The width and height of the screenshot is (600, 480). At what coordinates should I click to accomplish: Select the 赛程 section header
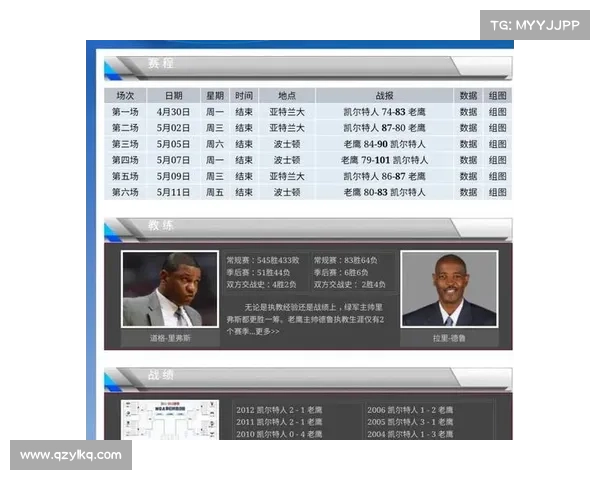coord(162,64)
